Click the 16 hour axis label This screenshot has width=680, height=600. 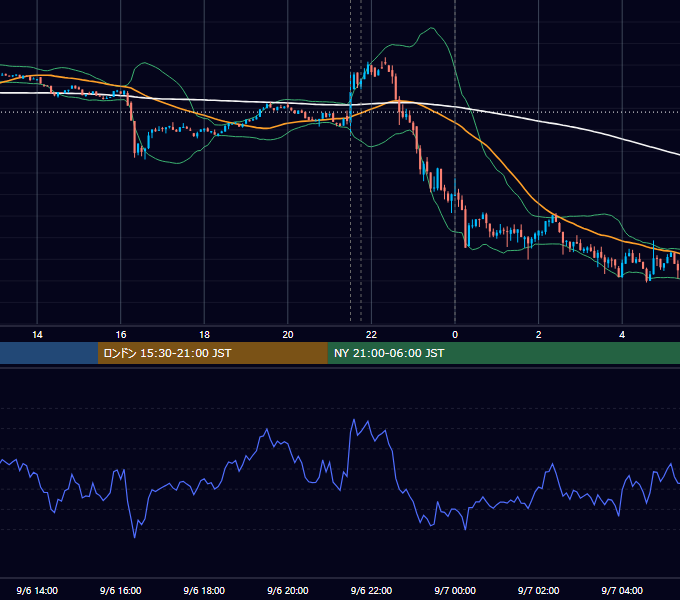121,335
